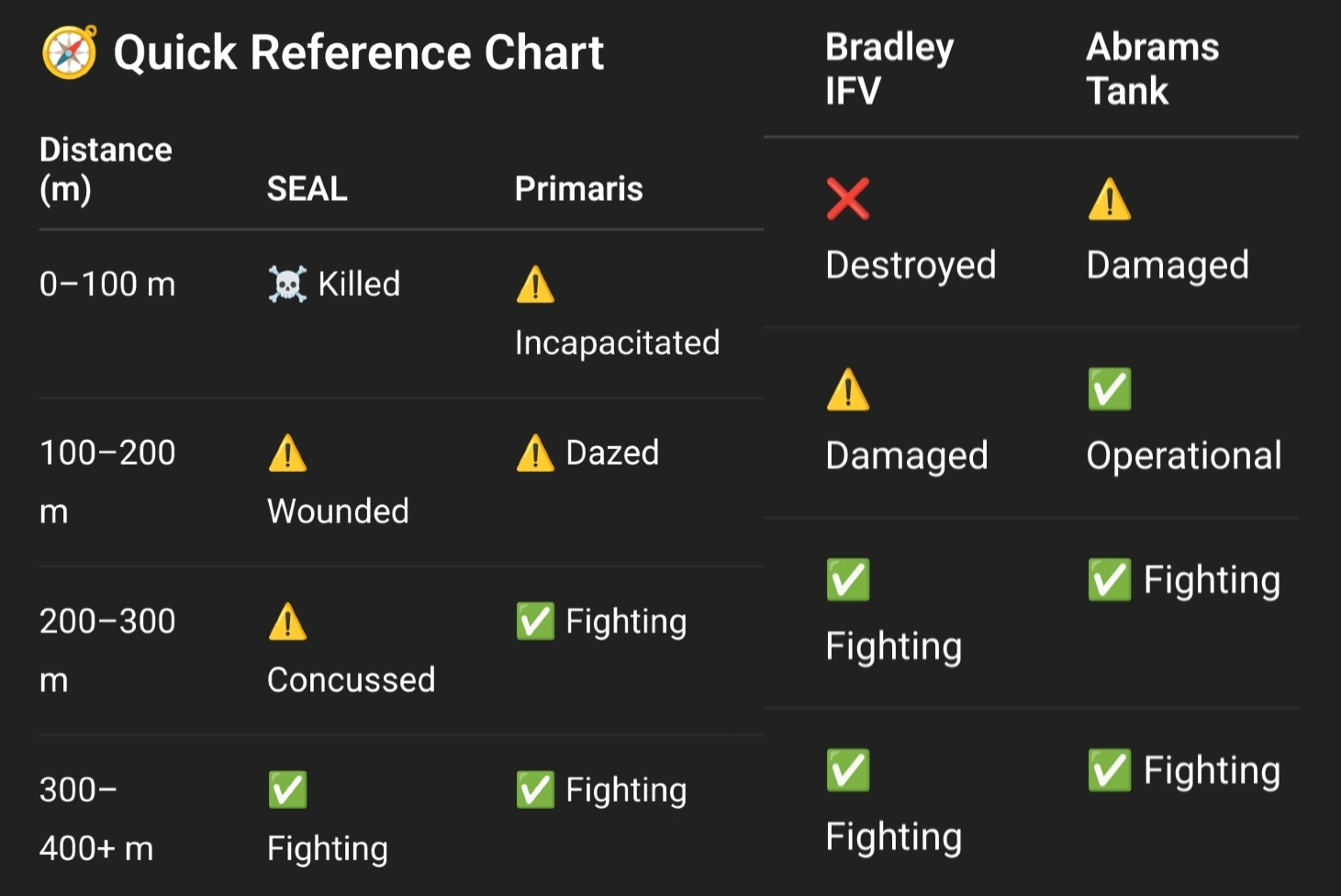
Task: Select the Quick Reference Chart heading
Action: point(359,53)
